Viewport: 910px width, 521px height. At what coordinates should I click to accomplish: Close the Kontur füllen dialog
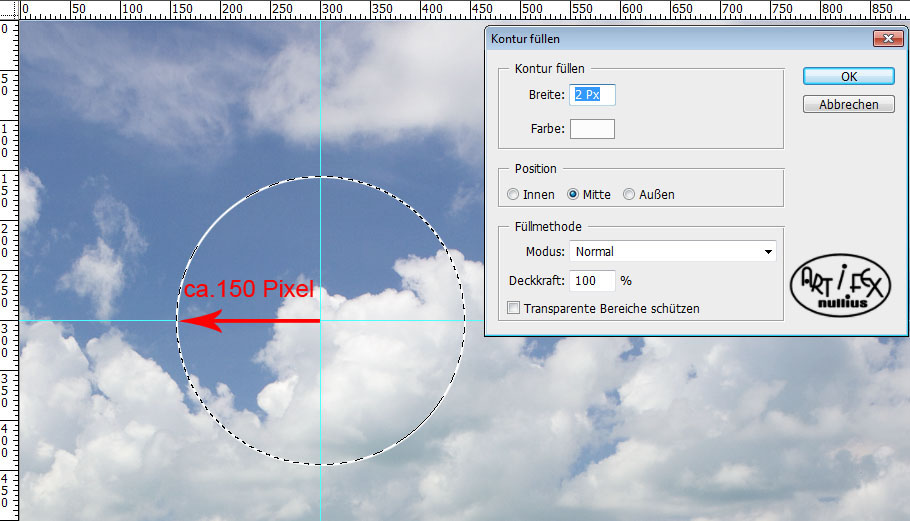[x=888, y=39]
